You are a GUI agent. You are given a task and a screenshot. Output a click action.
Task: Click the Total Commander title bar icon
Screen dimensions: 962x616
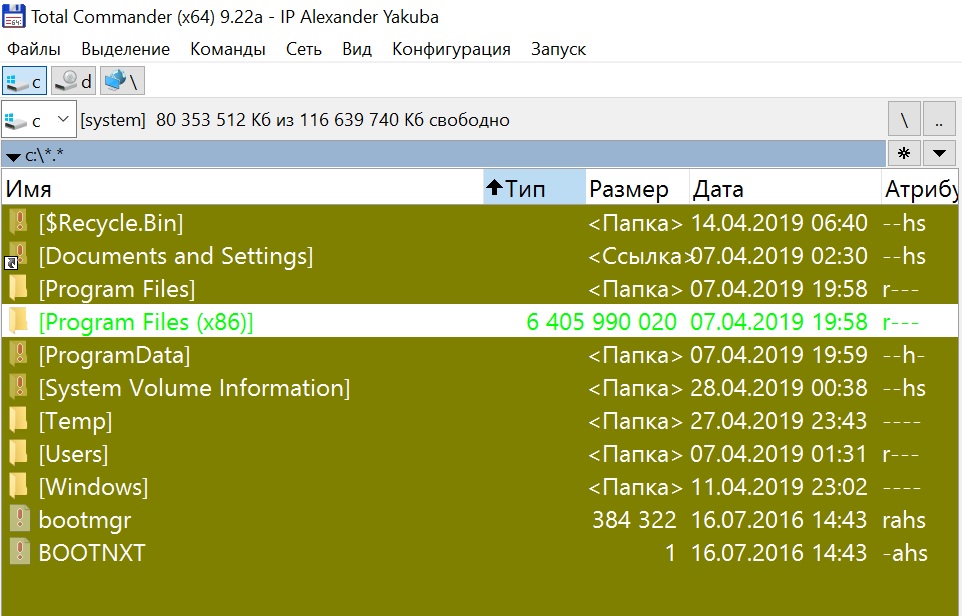coord(13,17)
